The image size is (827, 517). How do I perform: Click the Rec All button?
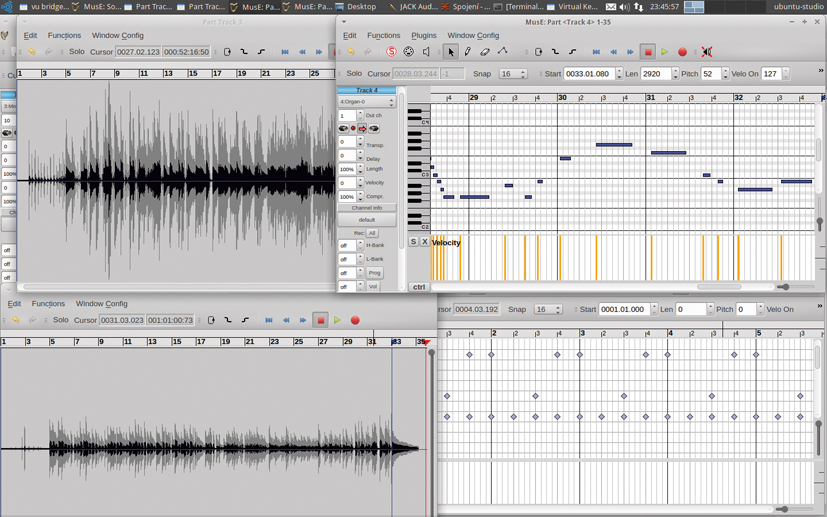pyautogui.click(x=372, y=233)
